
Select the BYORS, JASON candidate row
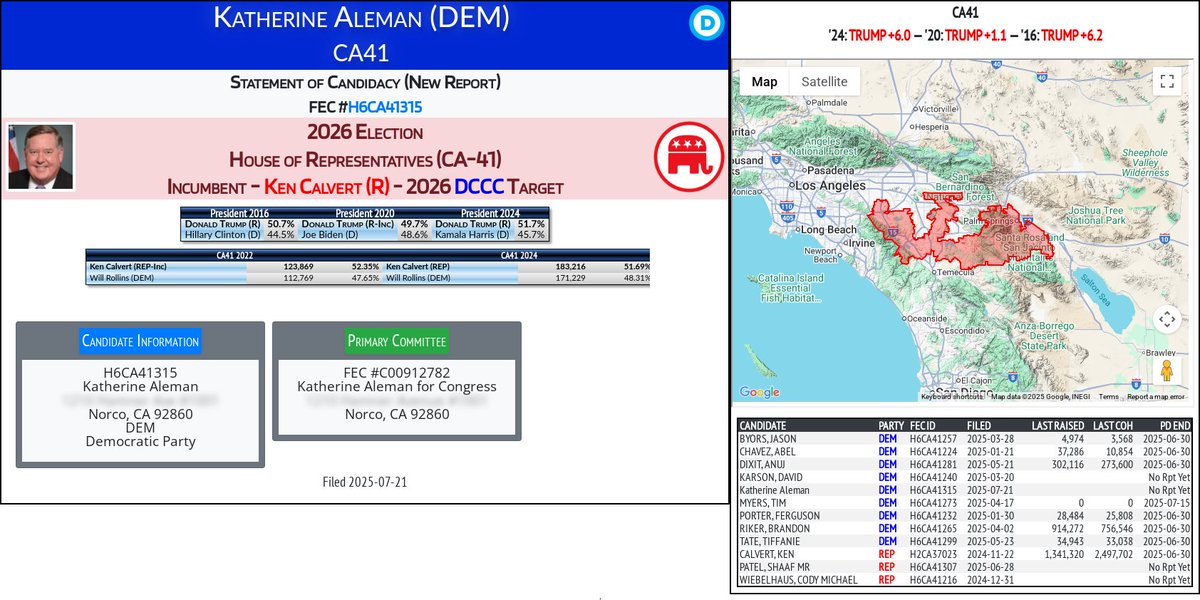point(965,438)
